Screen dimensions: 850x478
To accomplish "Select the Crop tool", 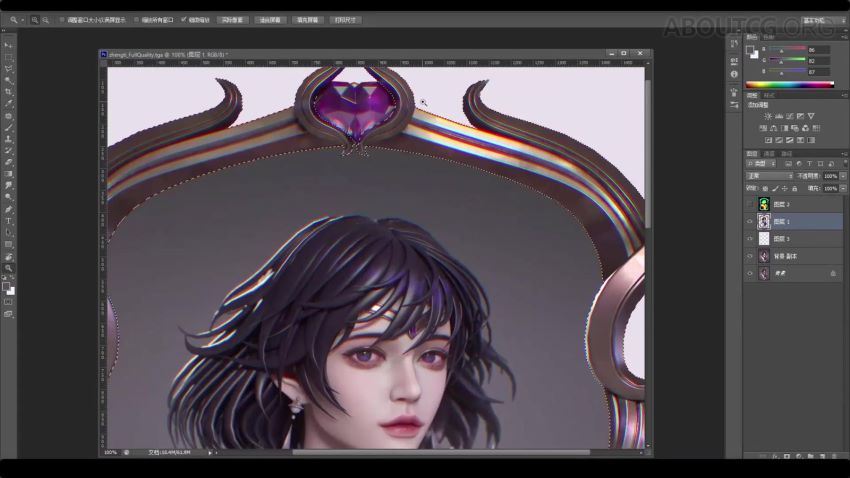I will coord(8,92).
